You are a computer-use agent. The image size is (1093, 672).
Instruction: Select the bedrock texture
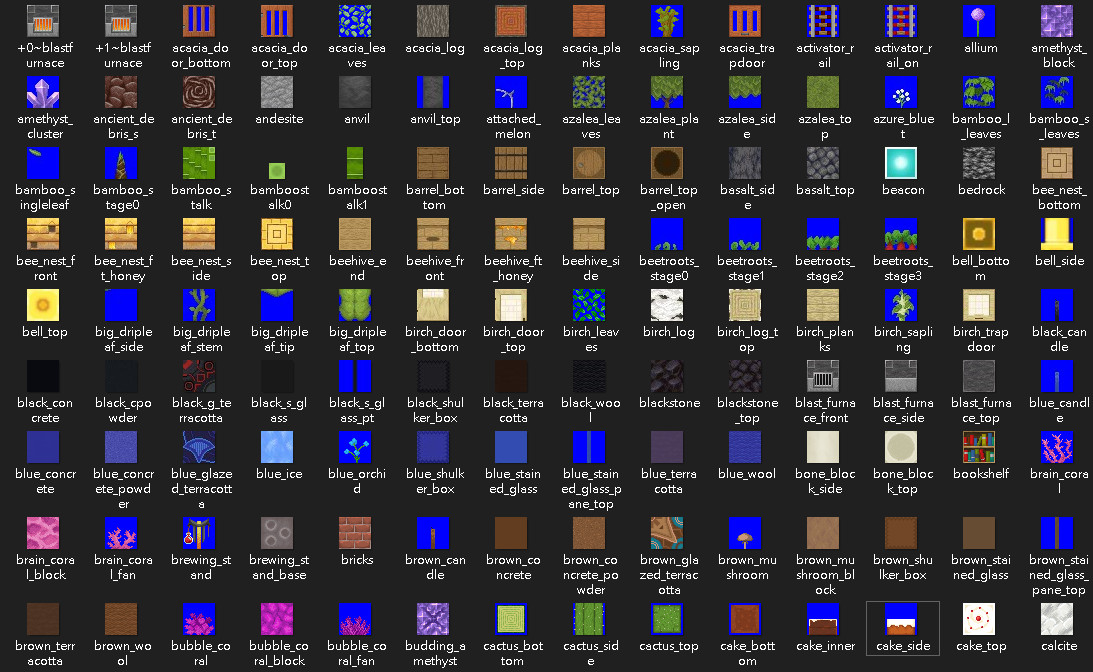(980, 162)
